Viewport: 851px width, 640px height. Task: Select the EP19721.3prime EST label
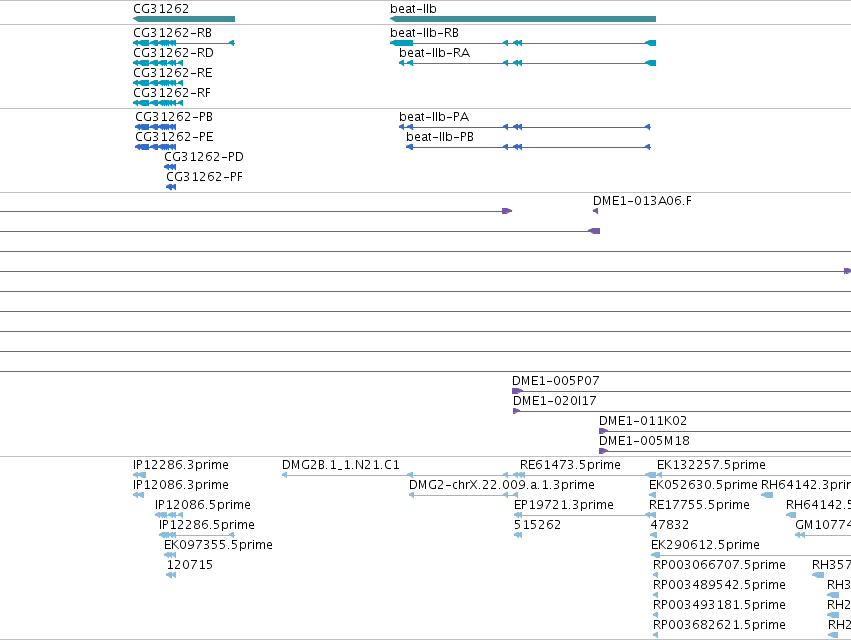click(x=564, y=505)
